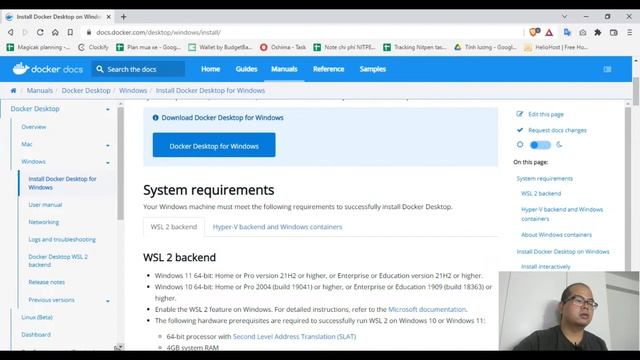Click the moon dark mode icon
The width and height of the screenshot is (640, 360).
559,144
